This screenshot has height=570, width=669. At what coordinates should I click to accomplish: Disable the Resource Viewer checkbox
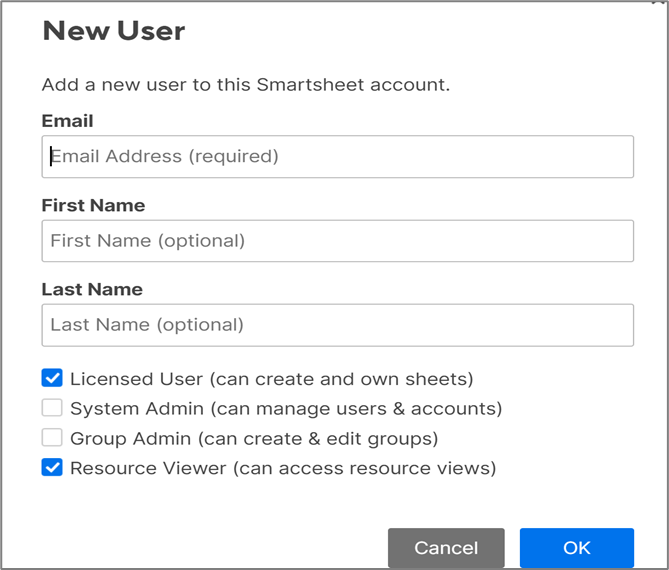(52, 467)
